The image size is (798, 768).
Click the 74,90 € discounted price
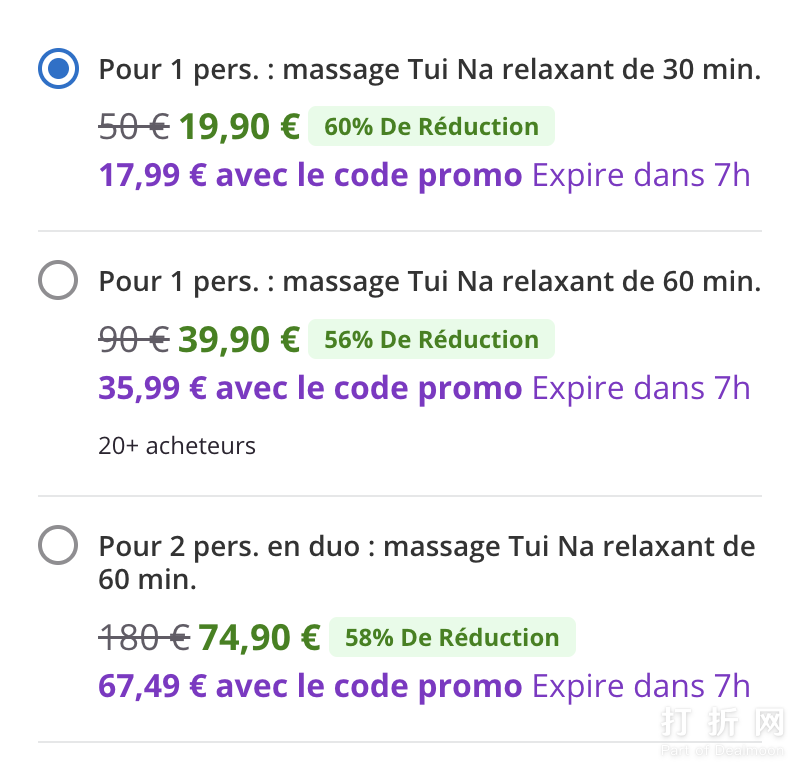pyautogui.click(x=259, y=637)
